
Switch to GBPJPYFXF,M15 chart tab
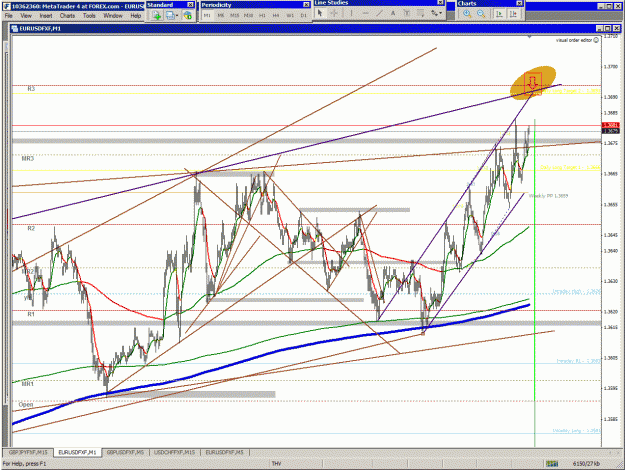28,452
